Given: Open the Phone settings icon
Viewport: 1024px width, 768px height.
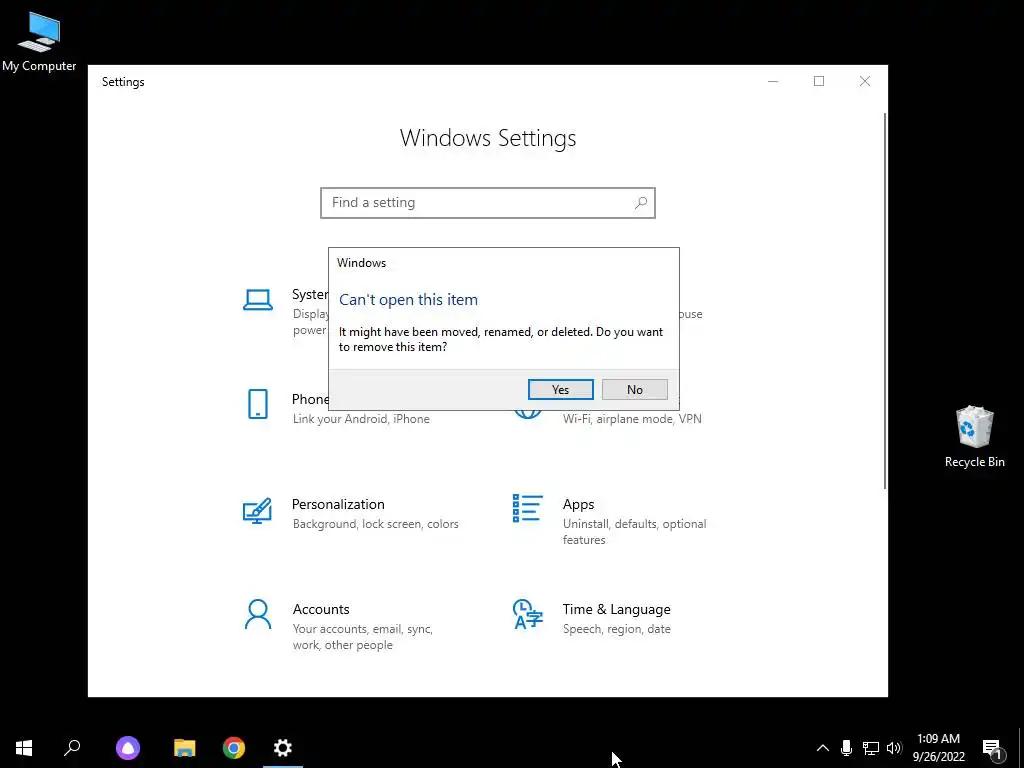Looking at the screenshot, I should click(x=258, y=404).
